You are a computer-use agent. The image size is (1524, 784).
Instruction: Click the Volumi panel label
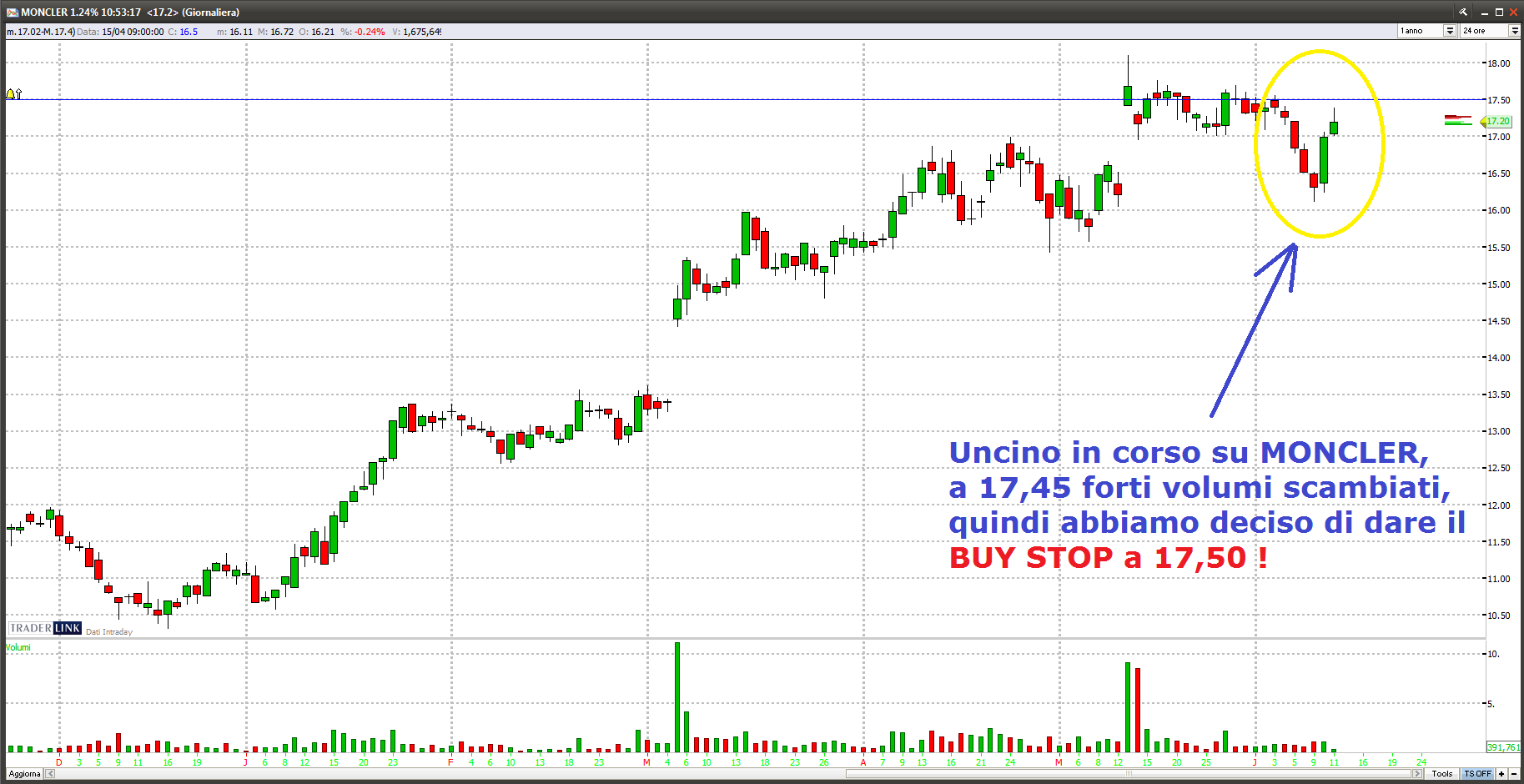click(18, 647)
